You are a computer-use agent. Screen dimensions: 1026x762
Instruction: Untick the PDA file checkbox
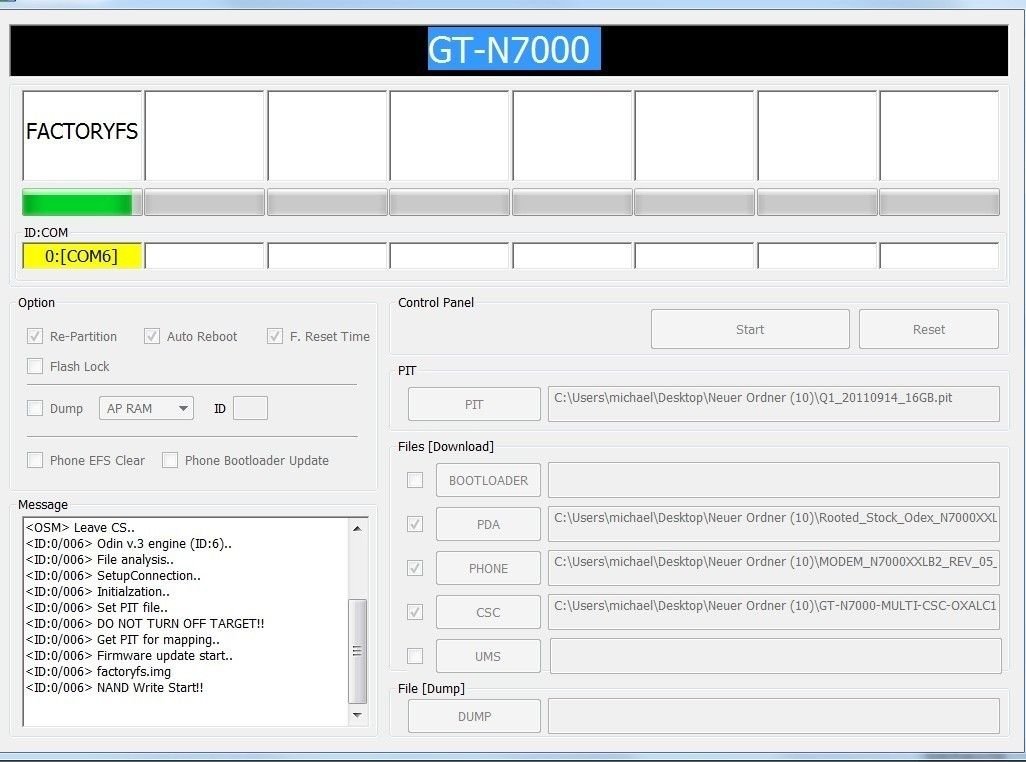415,524
